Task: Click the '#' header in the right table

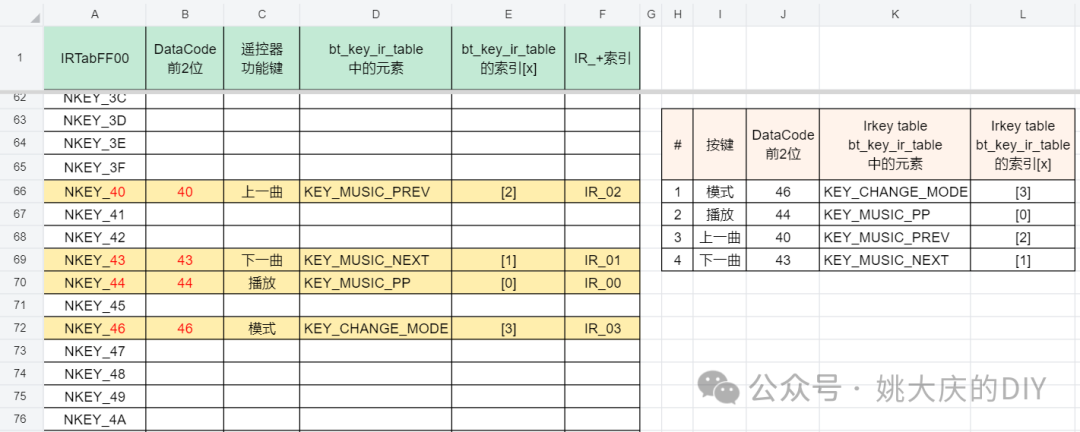Action: (677, 145)
